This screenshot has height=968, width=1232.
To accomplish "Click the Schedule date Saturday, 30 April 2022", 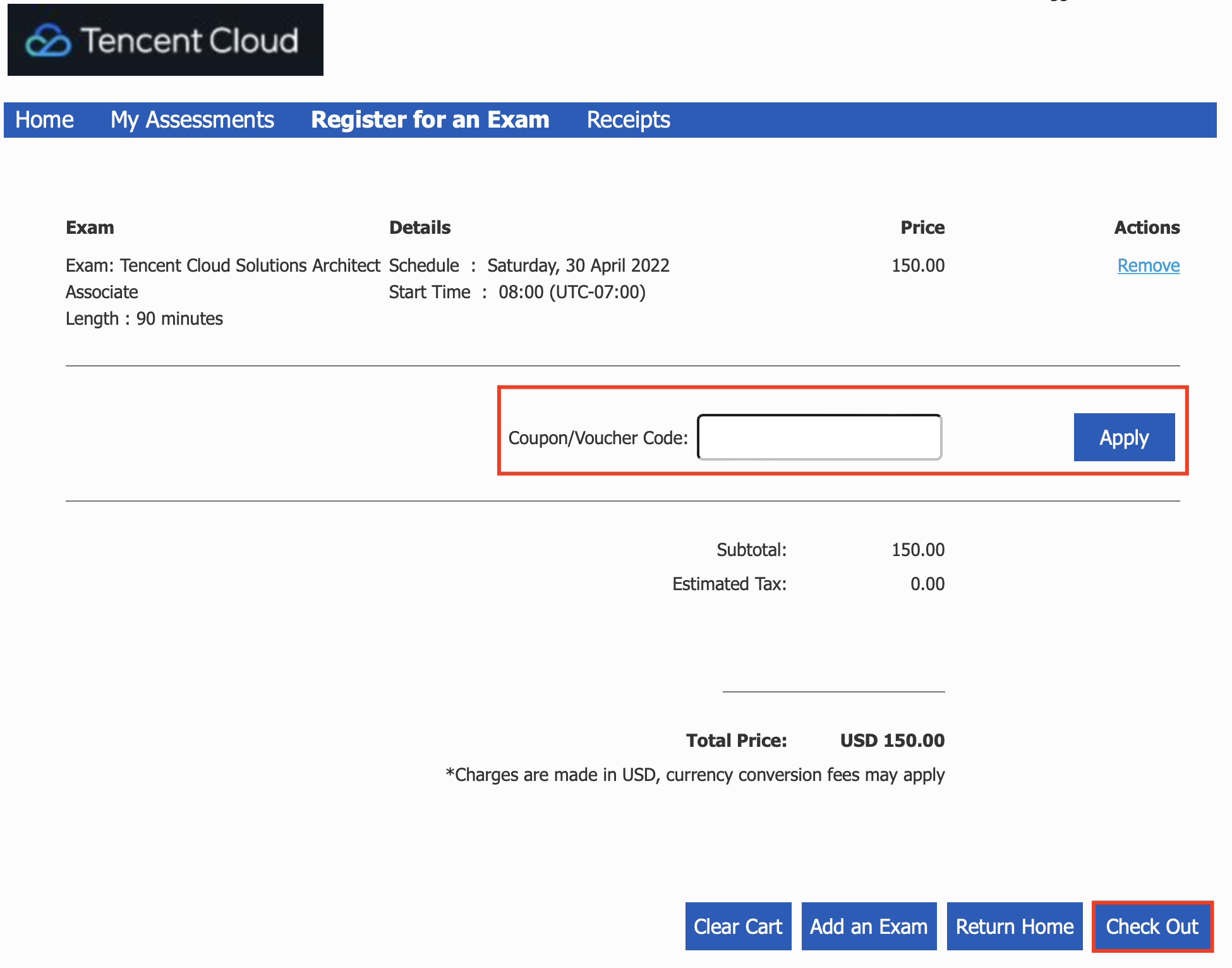I will [x=577, y=265].
